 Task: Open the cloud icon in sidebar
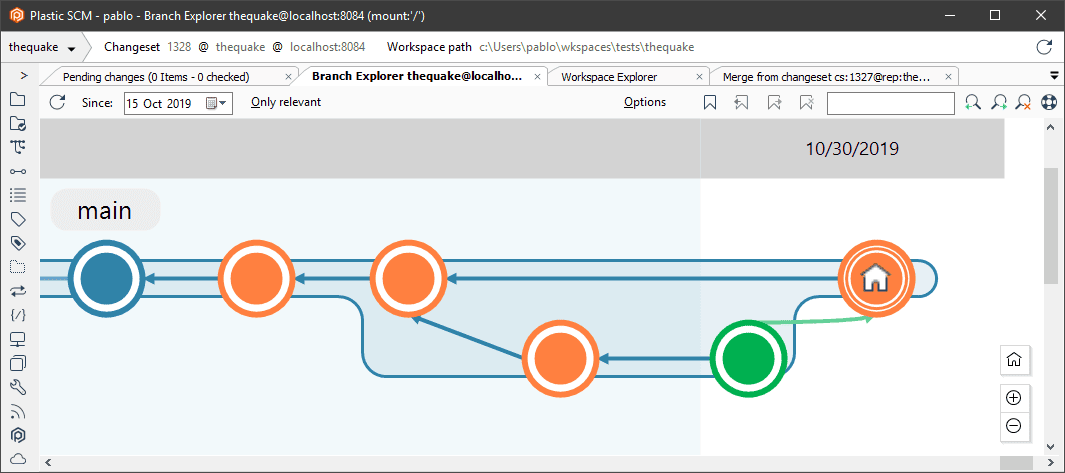[x=18, y=458]
